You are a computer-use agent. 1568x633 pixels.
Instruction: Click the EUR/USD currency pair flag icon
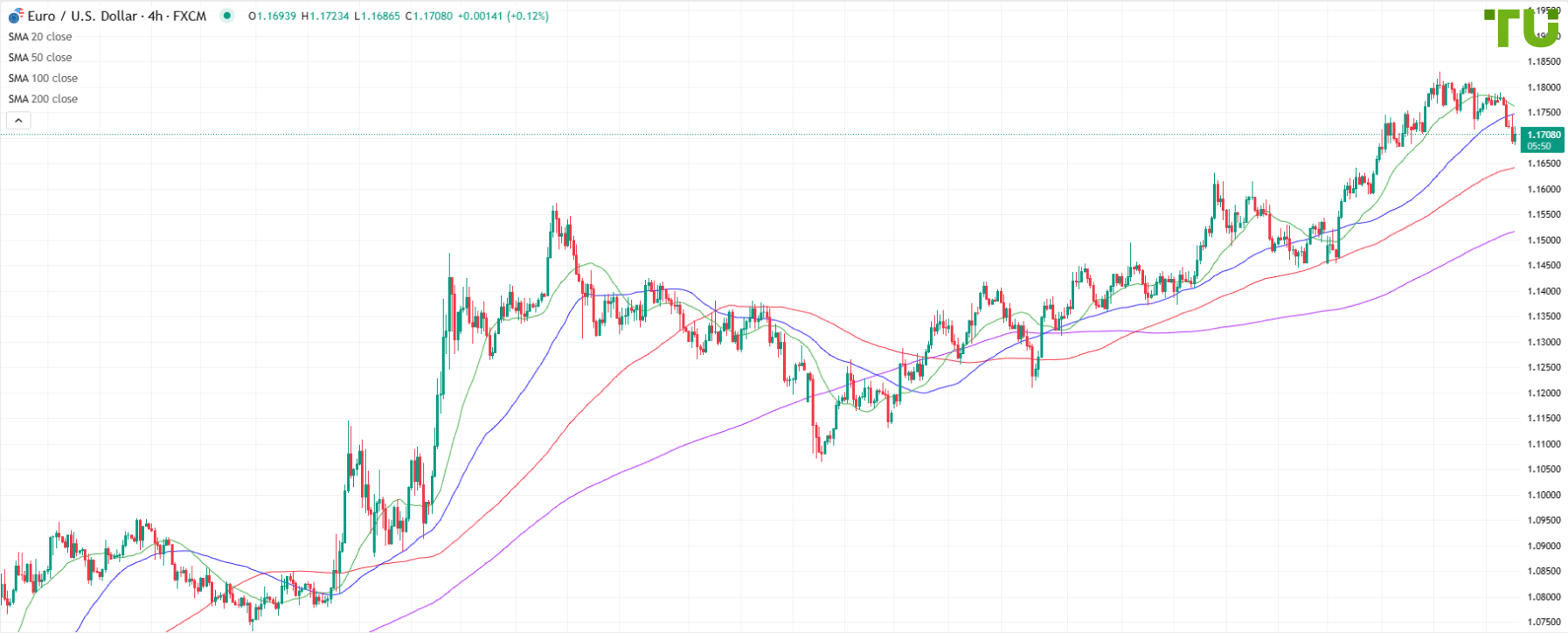tap(16, 17)
